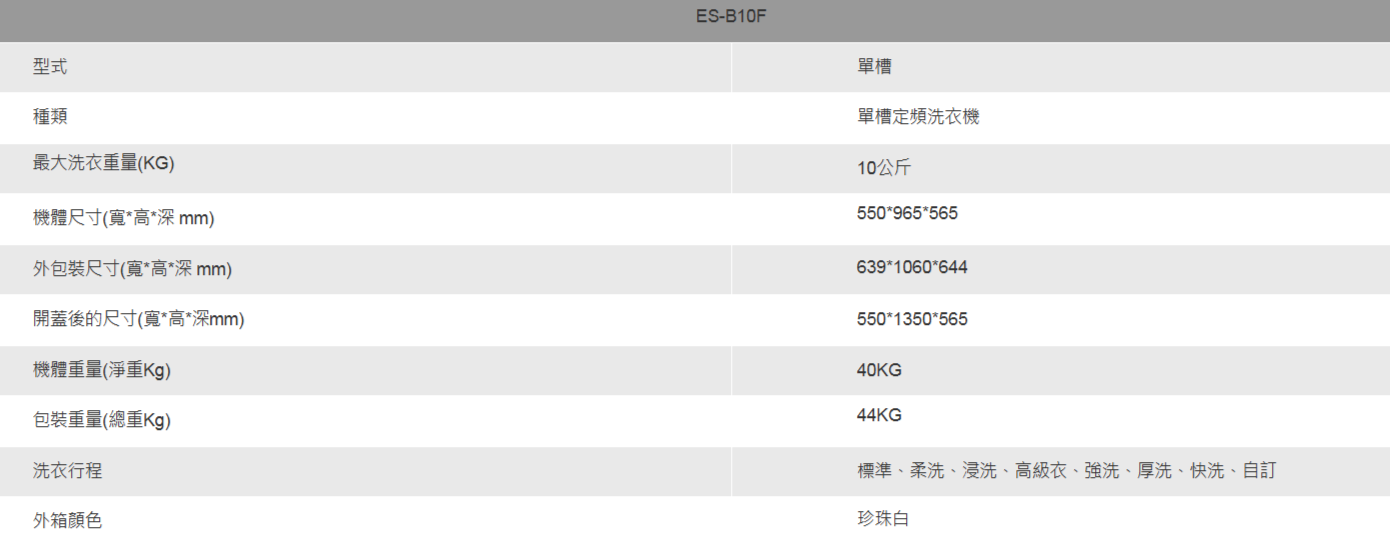This screenshot has height=540, width=1390.
Task: Select the 單槽 value cell
Action: (x=874, y=67)
